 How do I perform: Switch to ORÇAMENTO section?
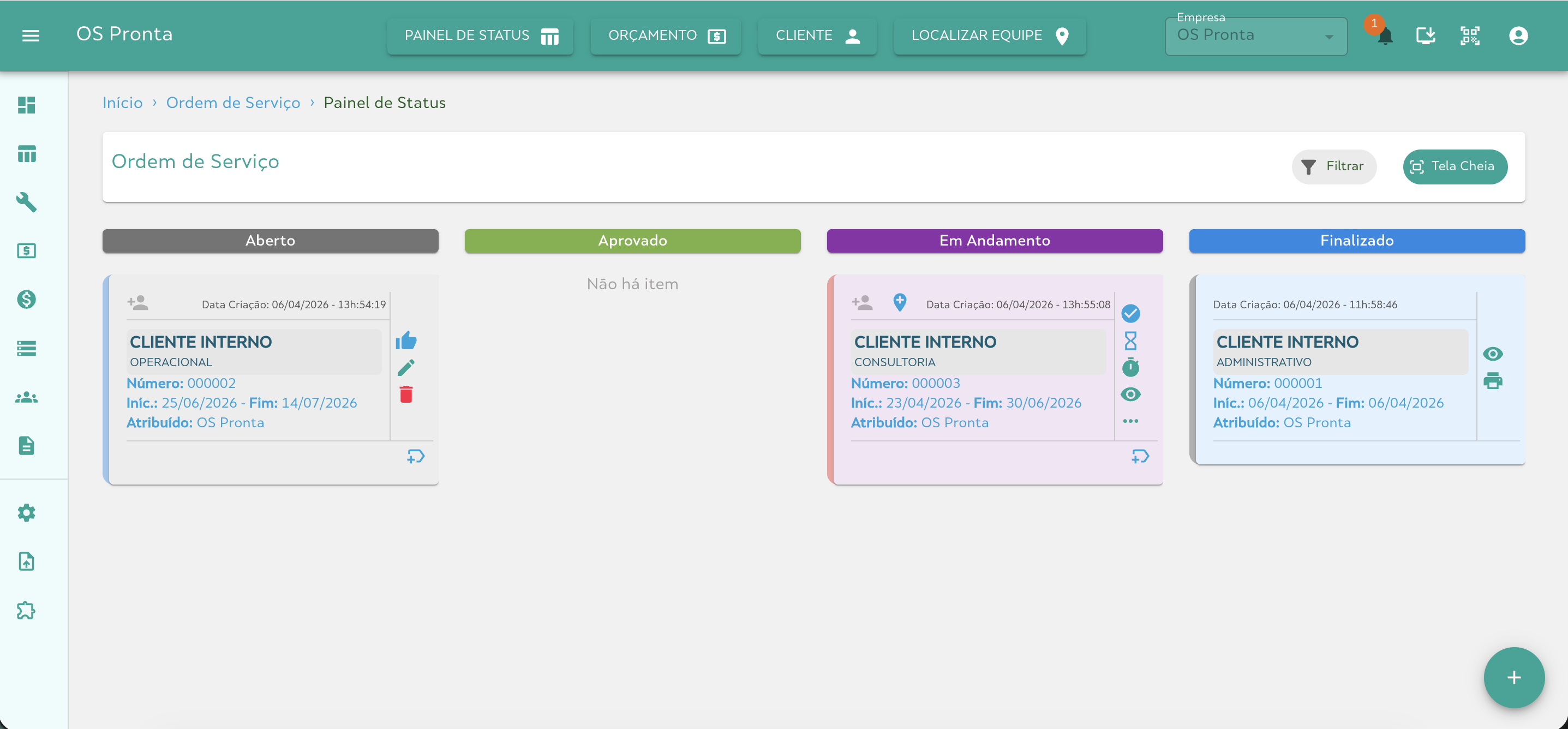click(x=665, y=36)
